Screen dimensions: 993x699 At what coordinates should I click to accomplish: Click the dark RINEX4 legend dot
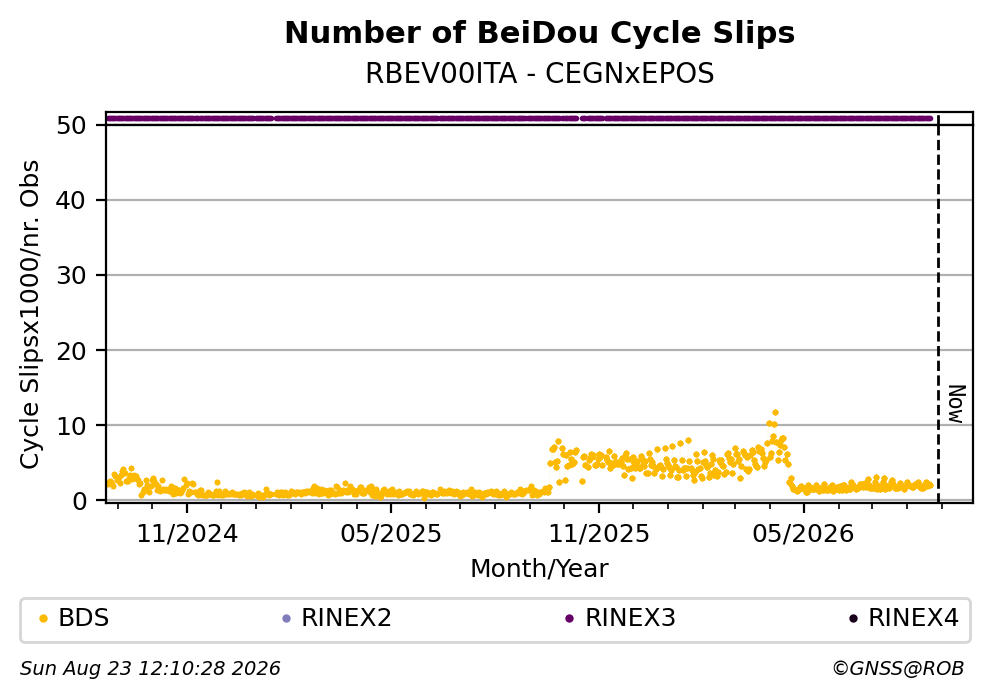(853, 619)
